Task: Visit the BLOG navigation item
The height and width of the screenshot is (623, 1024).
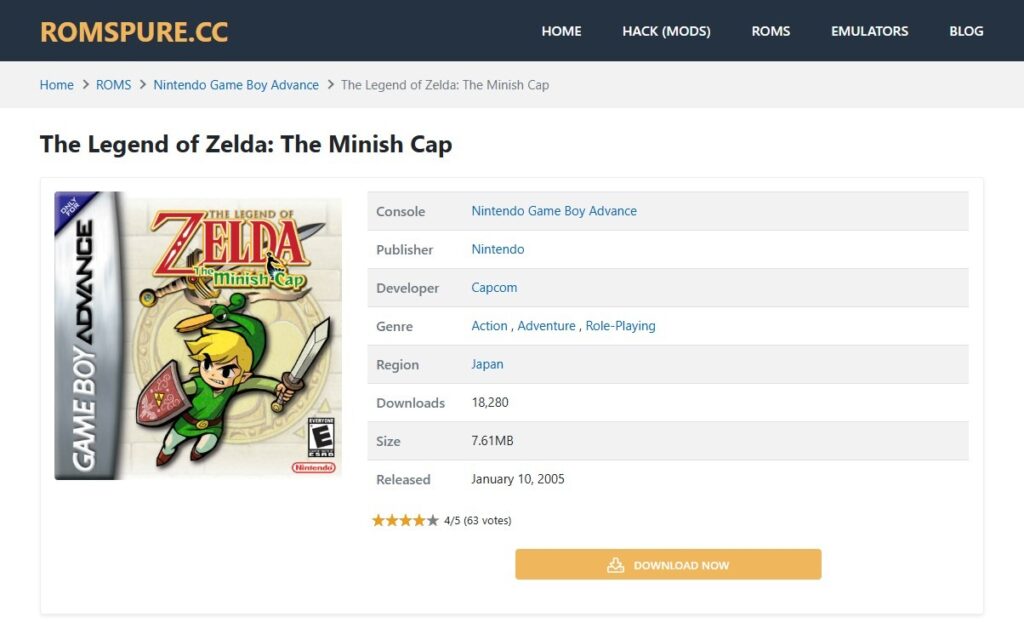Action: click(x=966, y=31)
